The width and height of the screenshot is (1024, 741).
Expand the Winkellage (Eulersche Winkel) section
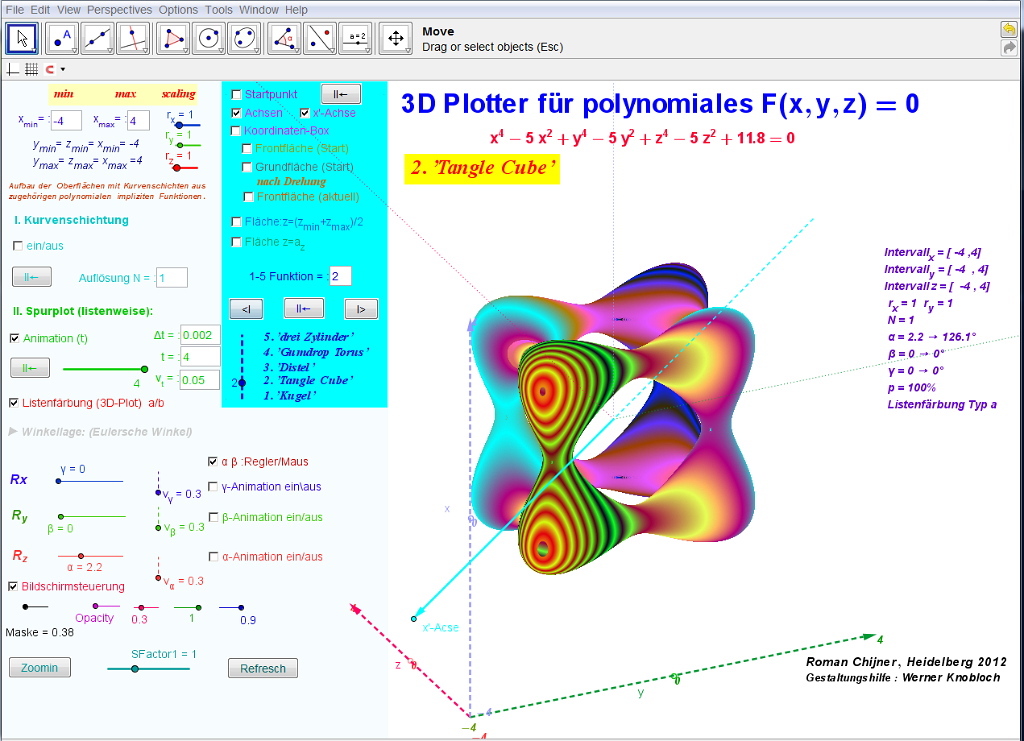(13, 432)
